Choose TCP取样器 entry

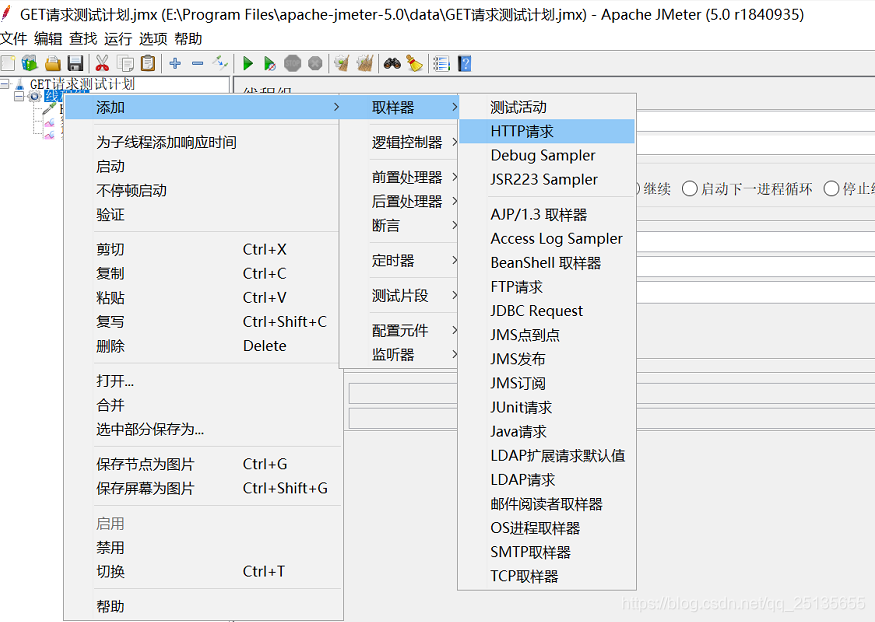point(547,576)
